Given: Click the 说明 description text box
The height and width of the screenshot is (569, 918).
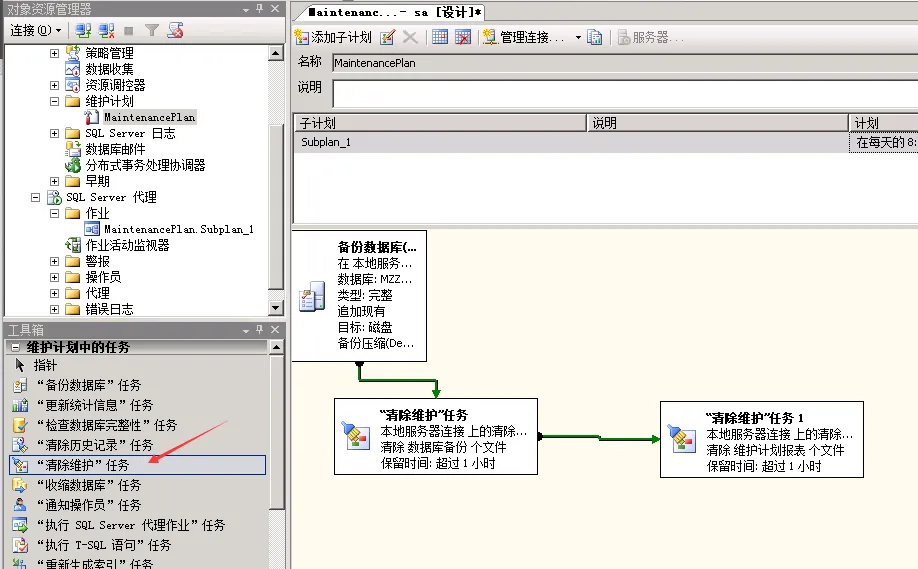Looking at the screenshot, I should pyautogui.click(x=625, y=94).
